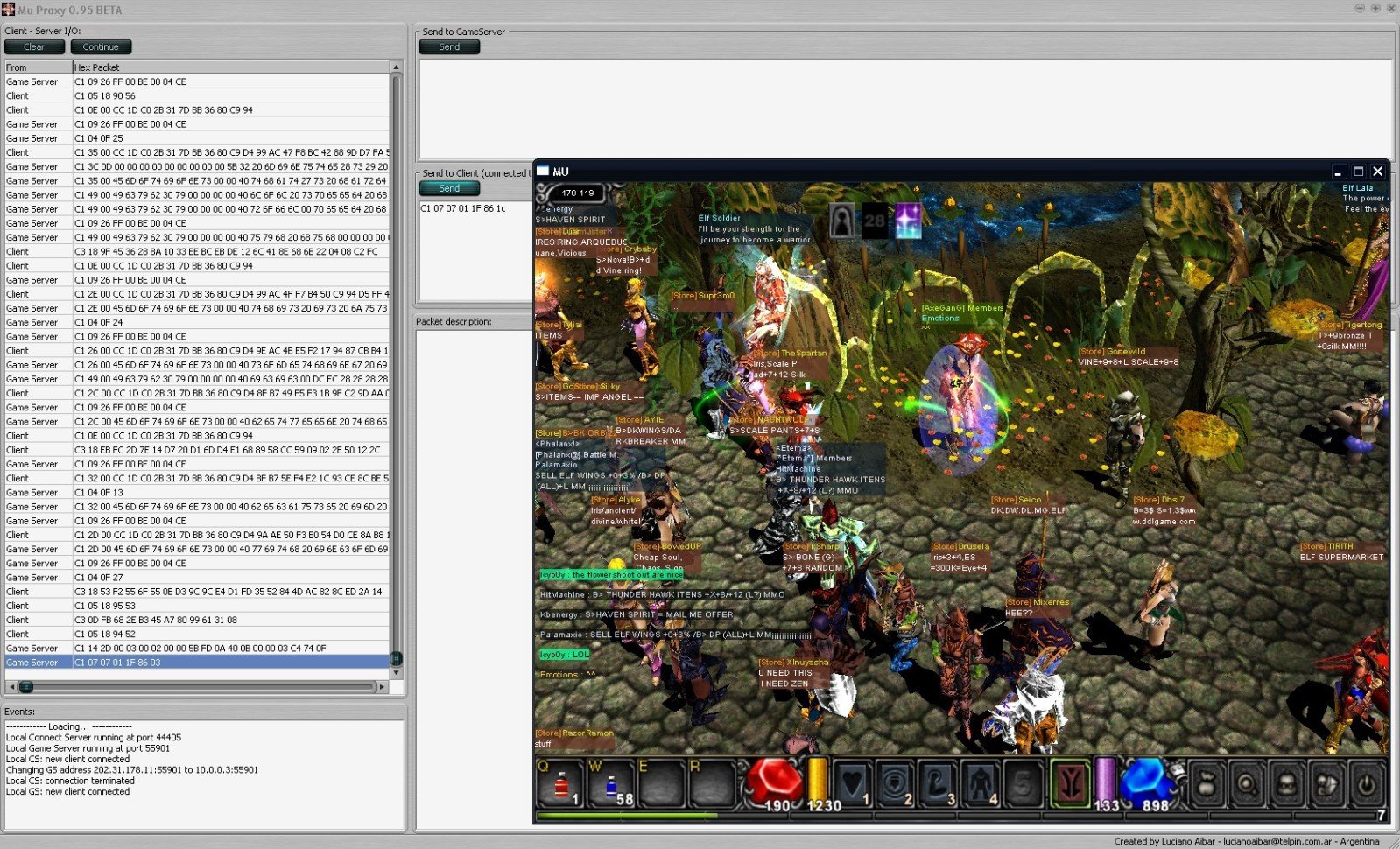Click the Mu Proxy app icon in title bar
Screen dimensions: 1400x849
click(8, 10)
